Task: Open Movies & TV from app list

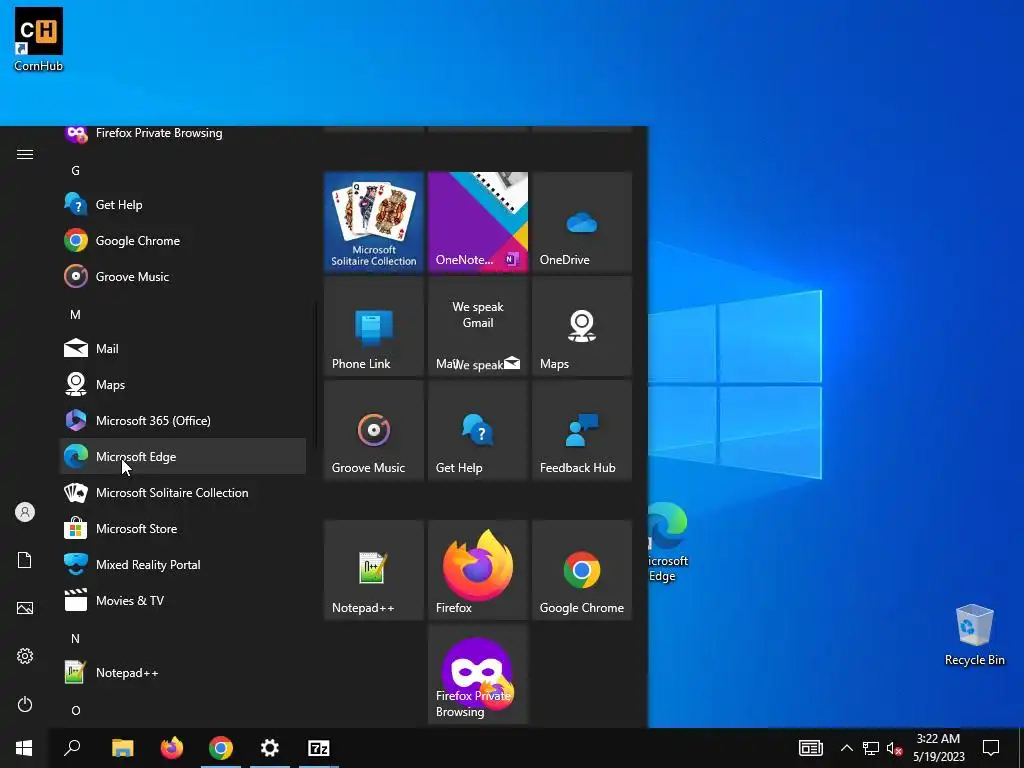Action: (x=183, y=600)
